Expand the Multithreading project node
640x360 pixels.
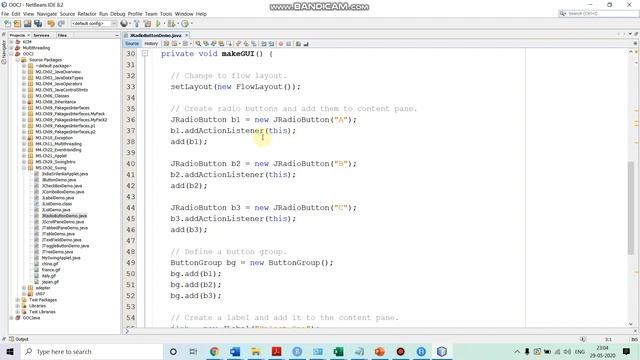[11, 48]
